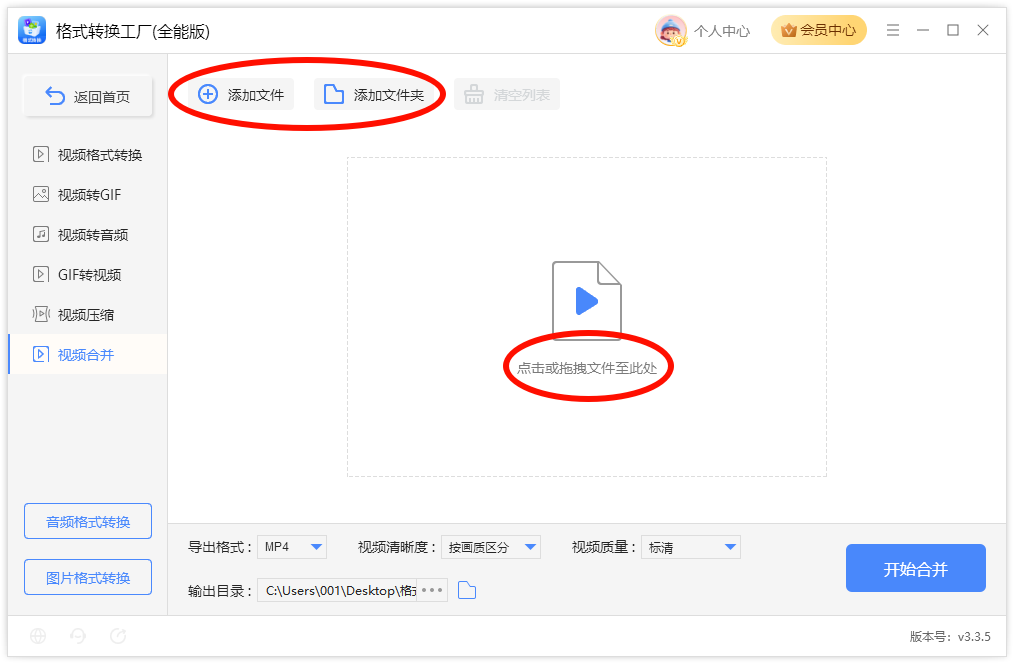1014x664 pixels.
Task: Add a folder with 添加文件夹 button
Action: coord(374,94)
